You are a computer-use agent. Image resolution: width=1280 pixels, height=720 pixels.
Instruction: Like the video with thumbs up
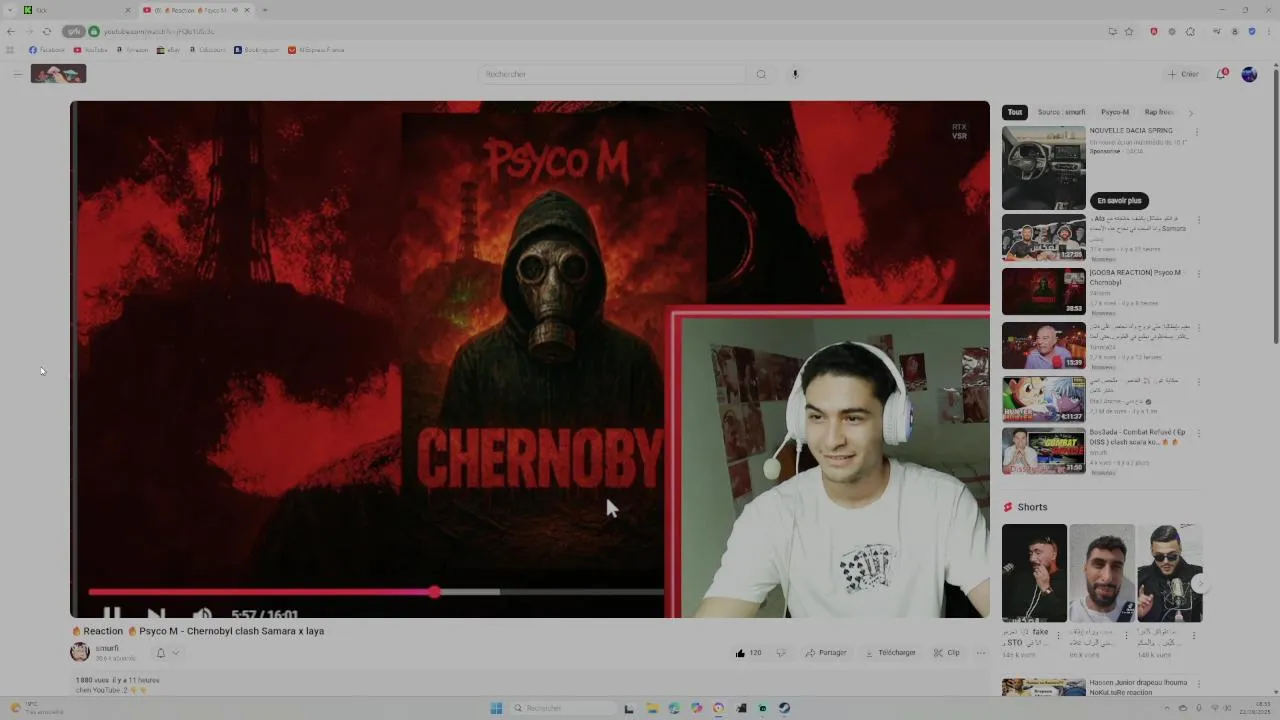[748, 653]
